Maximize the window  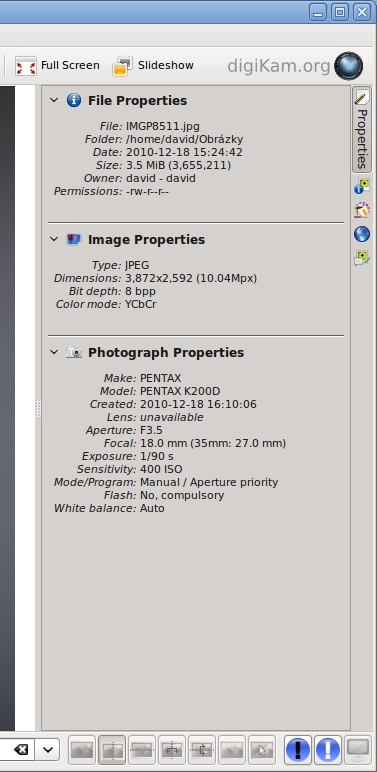[x=340, y=12]
